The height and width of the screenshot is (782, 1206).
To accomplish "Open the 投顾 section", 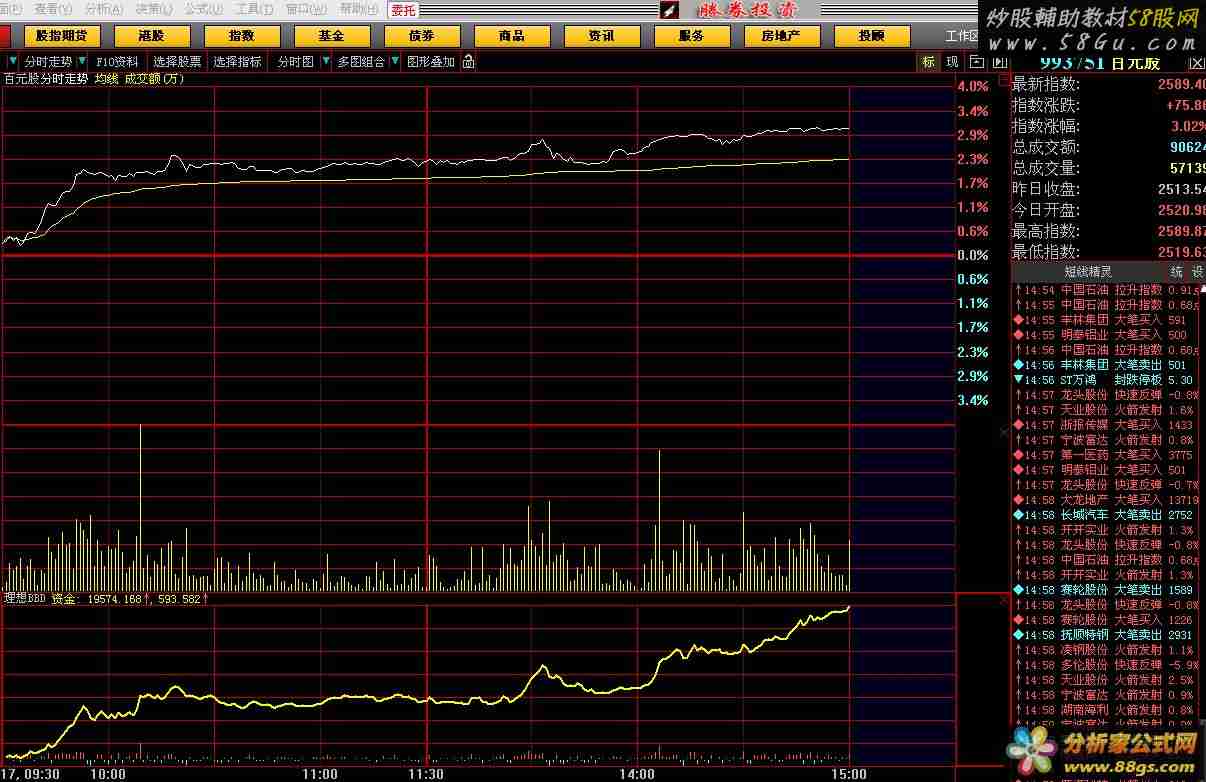I will pos(871,36).
